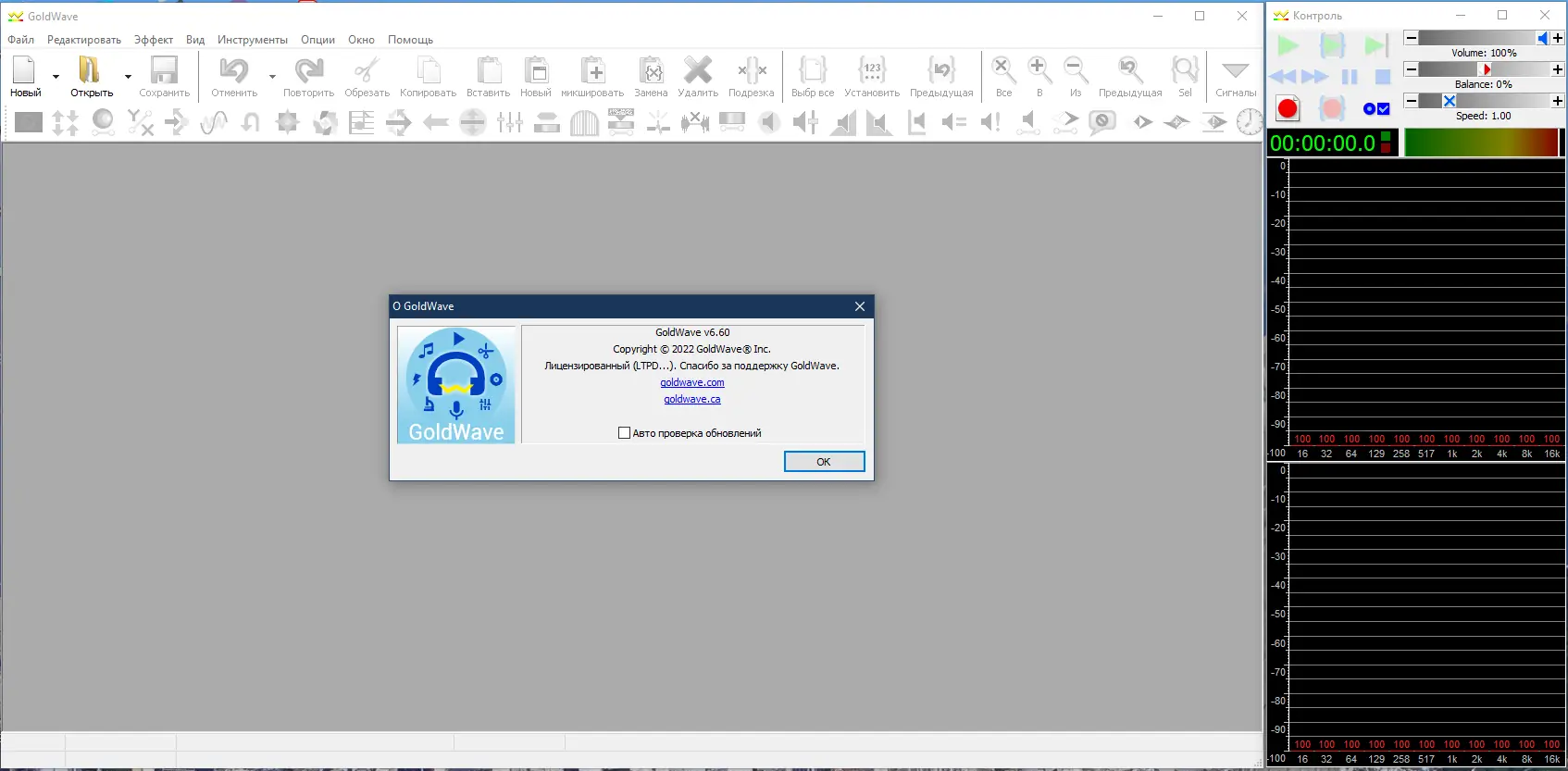The image size is (1568, 771).
Task: Open the Вид menu
Action: tap(195, 40)
